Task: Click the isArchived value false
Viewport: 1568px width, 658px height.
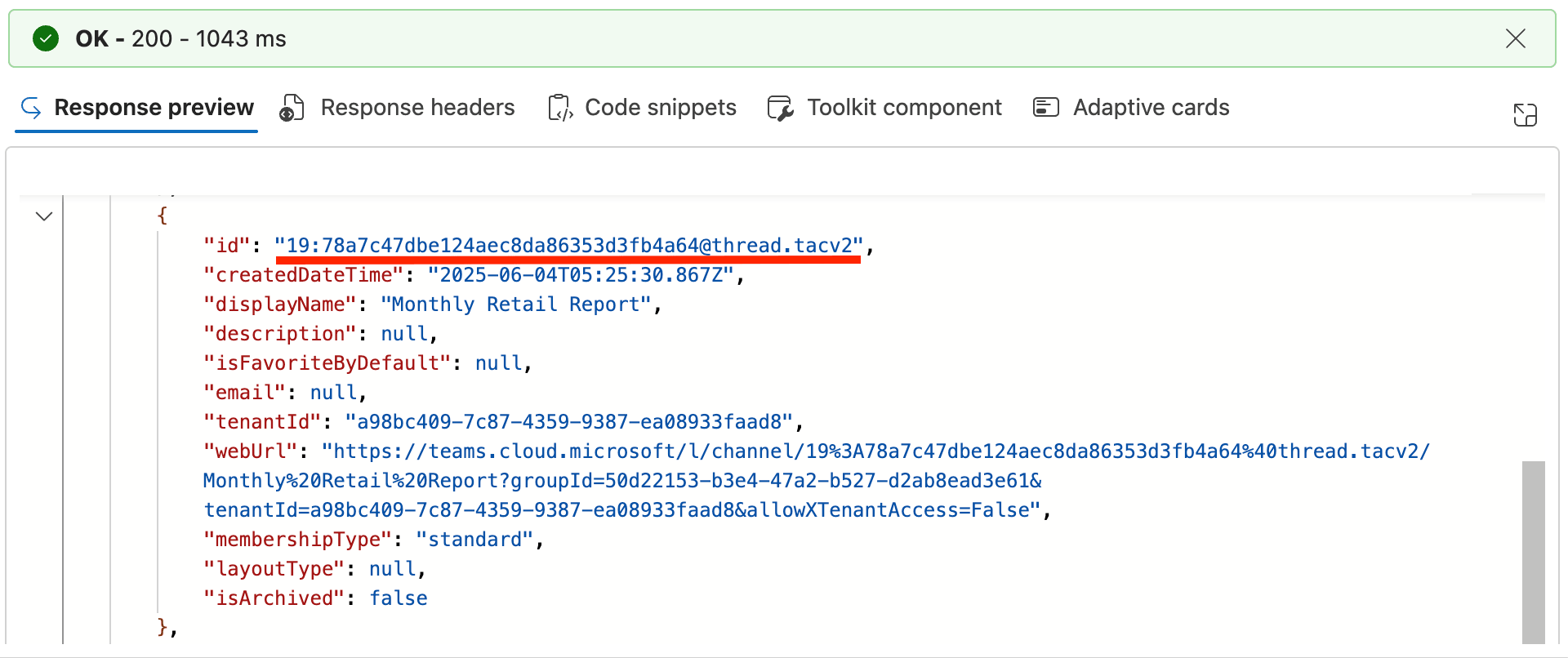Action: (x=399, y=598)
